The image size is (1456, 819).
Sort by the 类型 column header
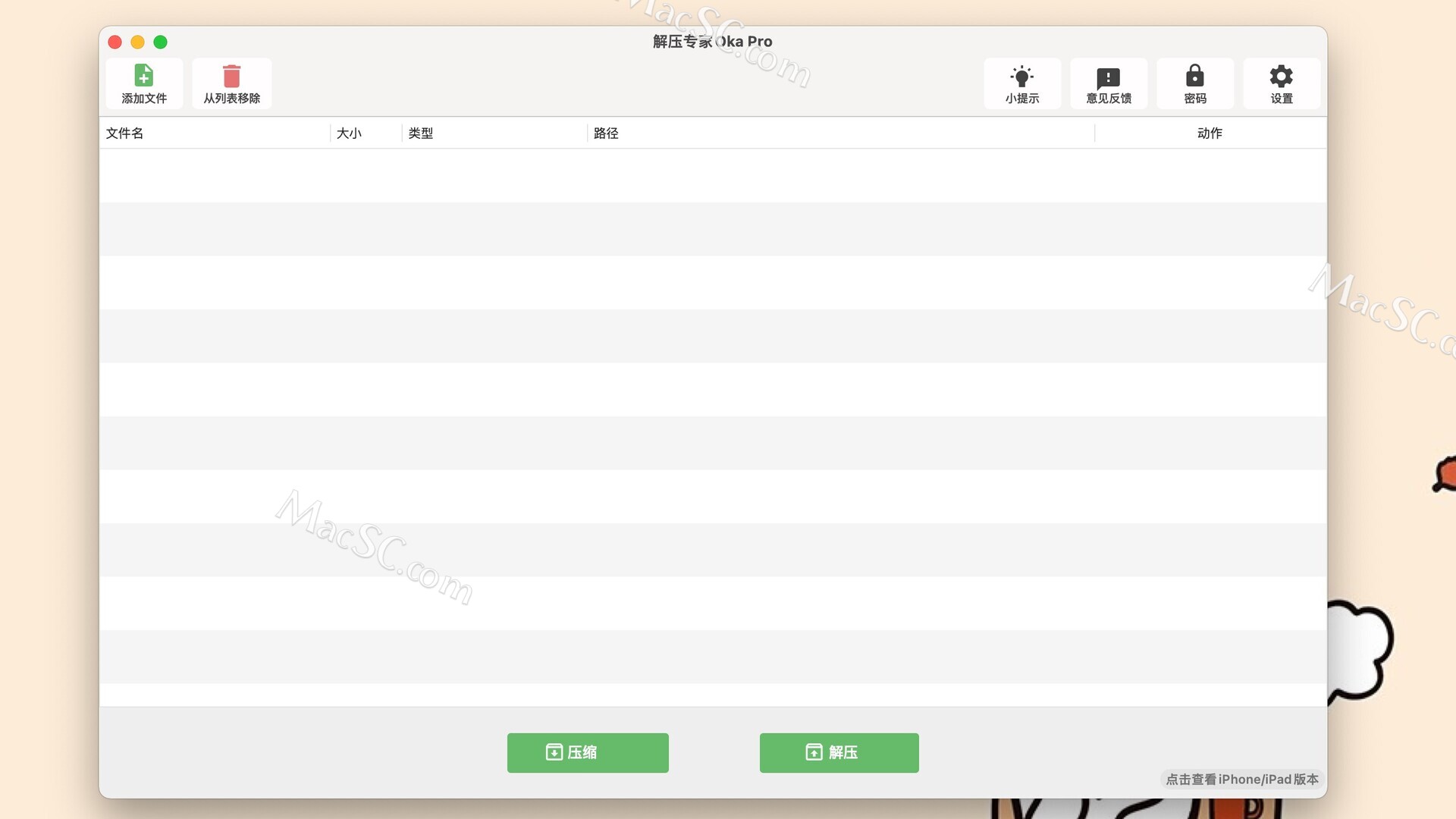(x=494, y=133)
